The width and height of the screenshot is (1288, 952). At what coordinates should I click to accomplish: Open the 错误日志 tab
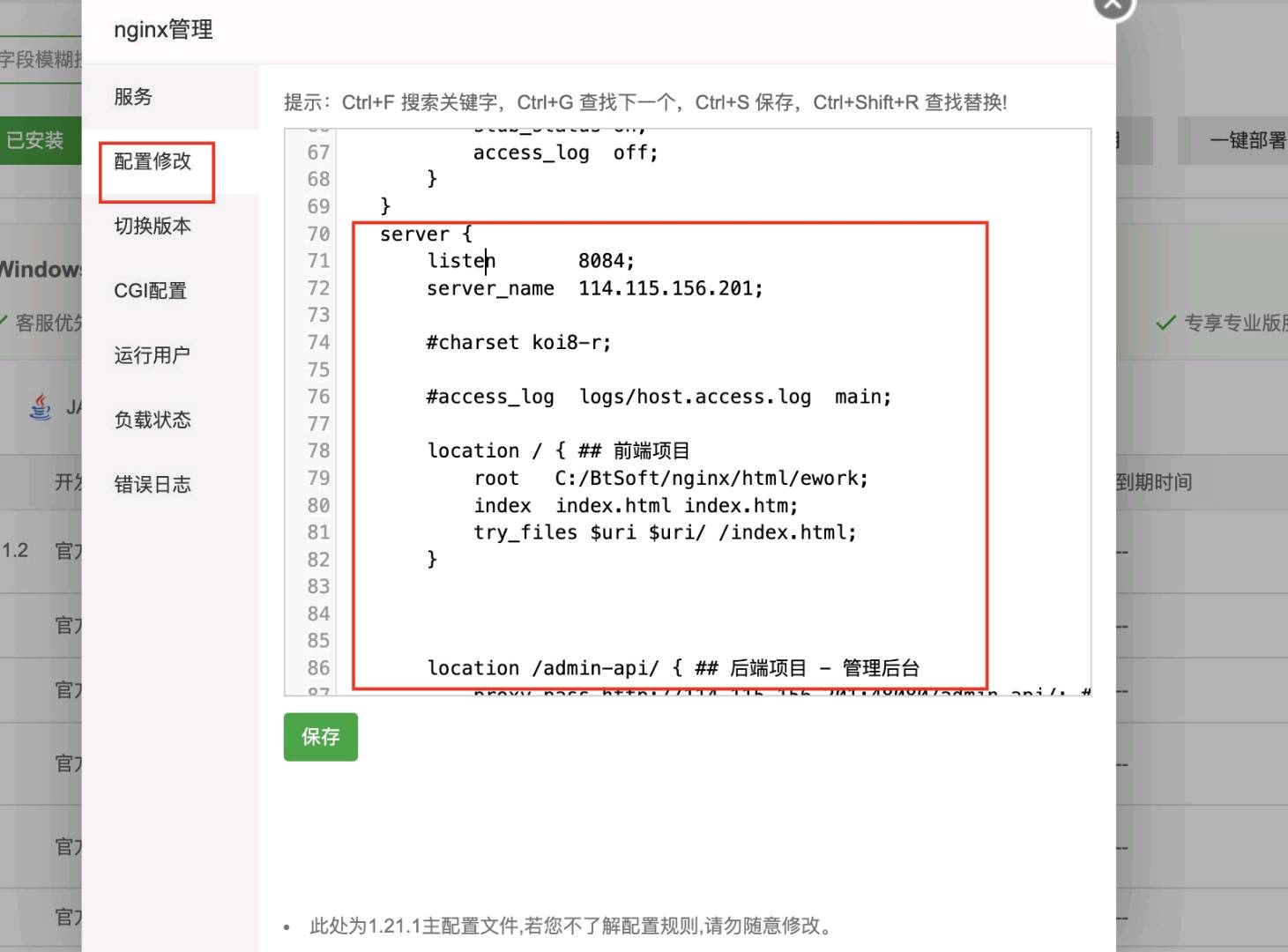tap(153, 484)
